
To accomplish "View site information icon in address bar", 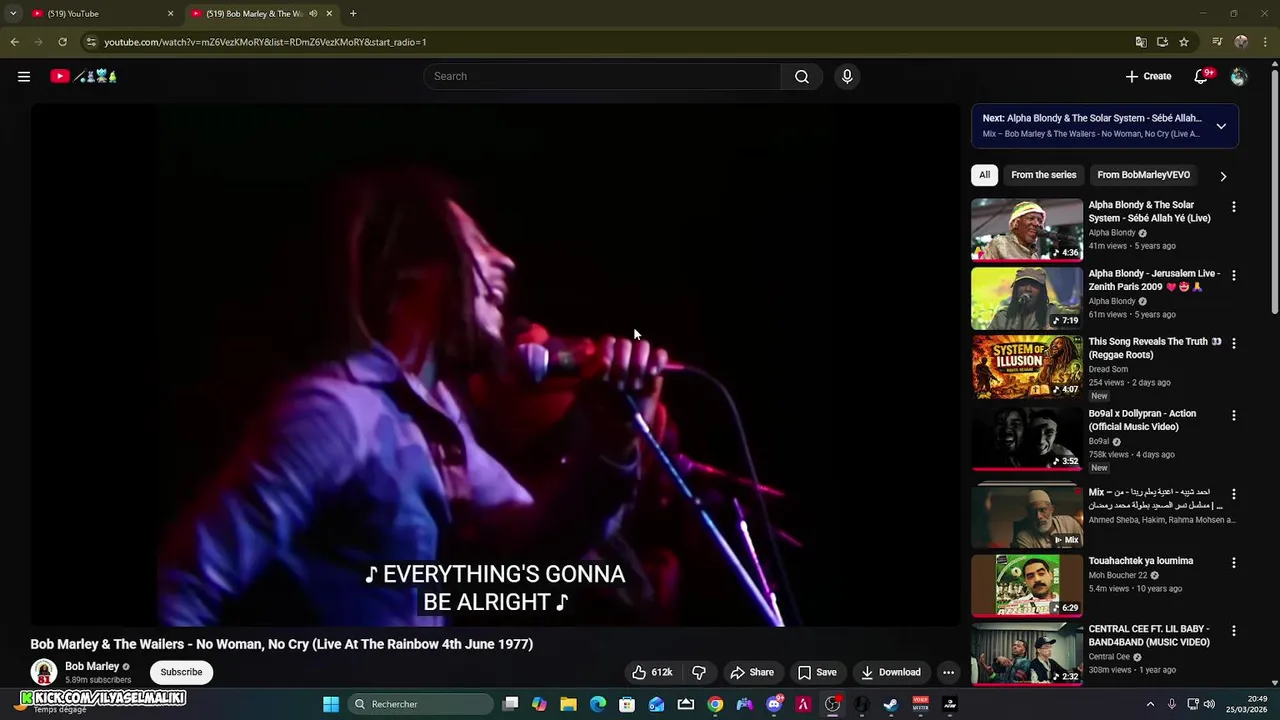I will 91,42.
